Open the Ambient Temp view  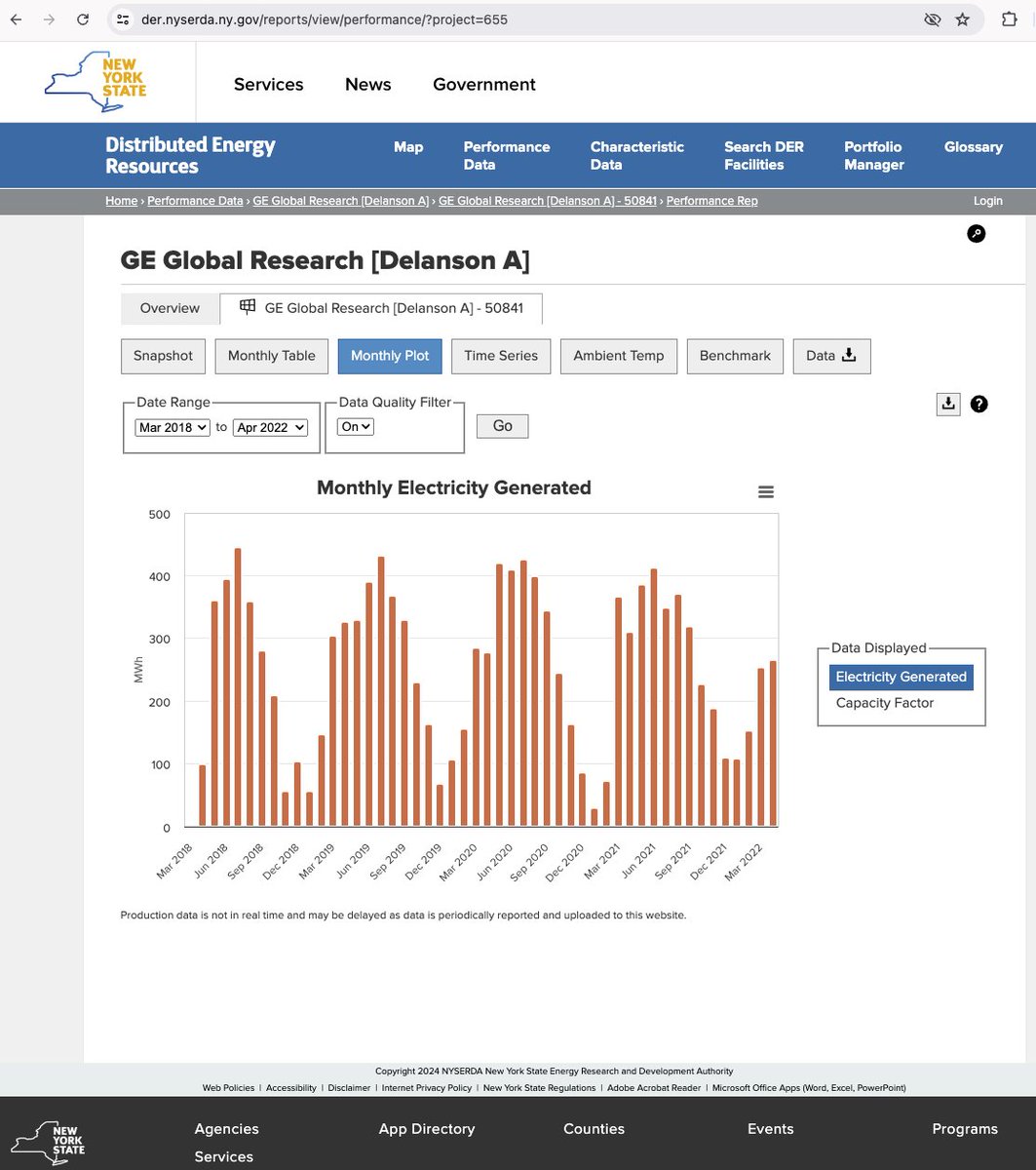619,356
